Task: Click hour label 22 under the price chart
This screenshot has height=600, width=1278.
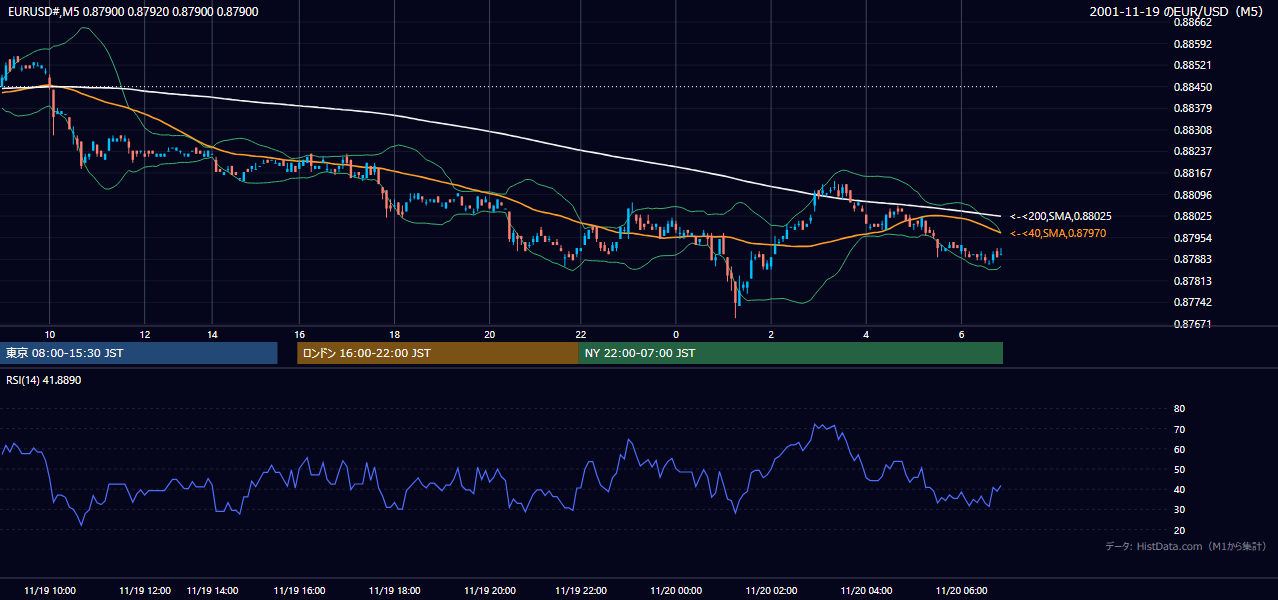Action: coord(579,334)
